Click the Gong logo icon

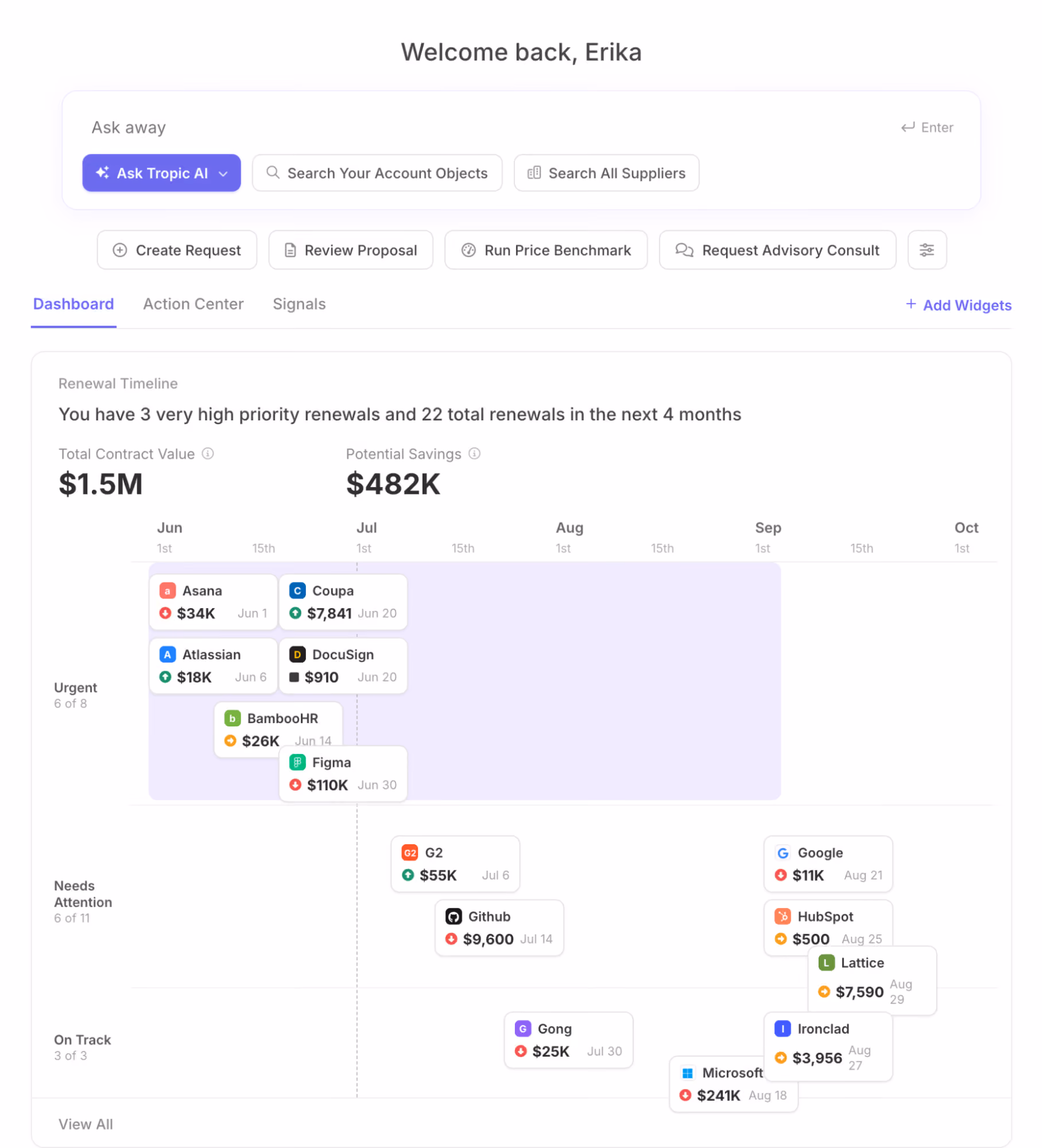tap(522, 1029)
